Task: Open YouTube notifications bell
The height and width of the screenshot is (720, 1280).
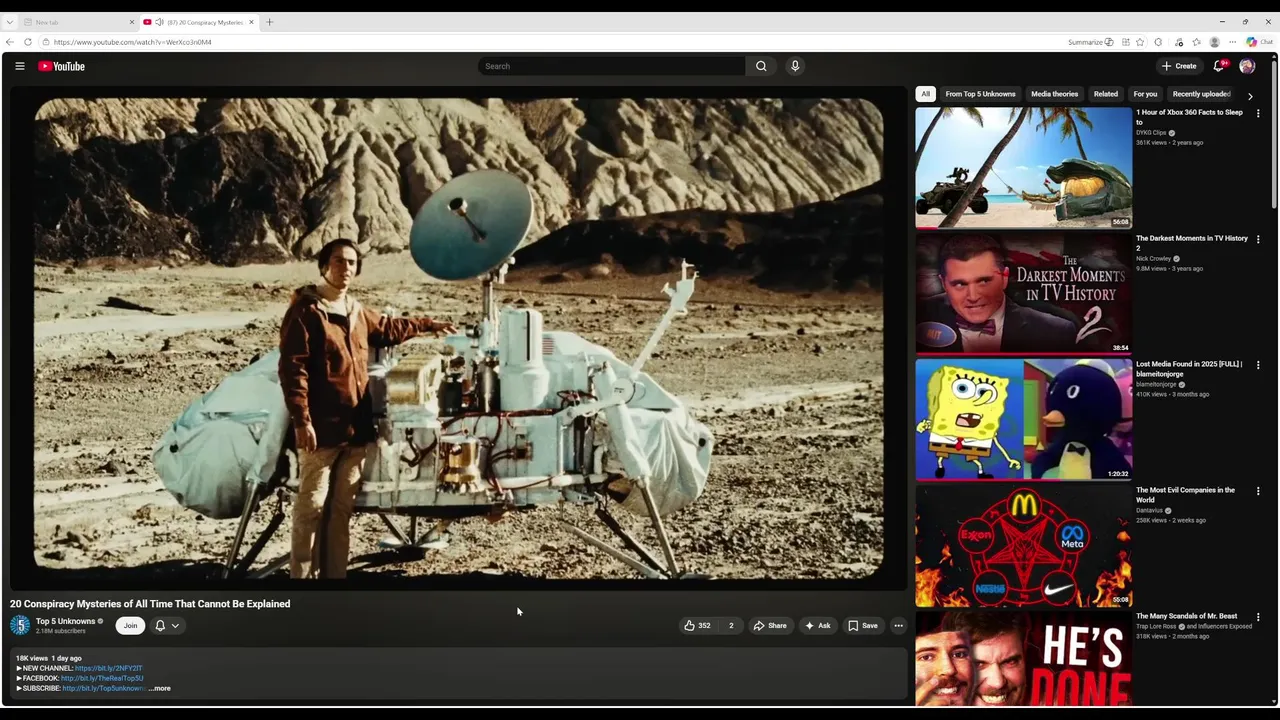Action: pyautogui.click(x=1219, y=66)
